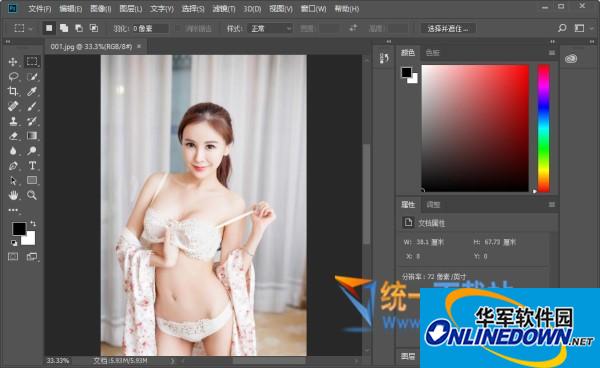600x368 pixels.
Task: Reset default foreground and background colors
Action: [x=14, y=243]
